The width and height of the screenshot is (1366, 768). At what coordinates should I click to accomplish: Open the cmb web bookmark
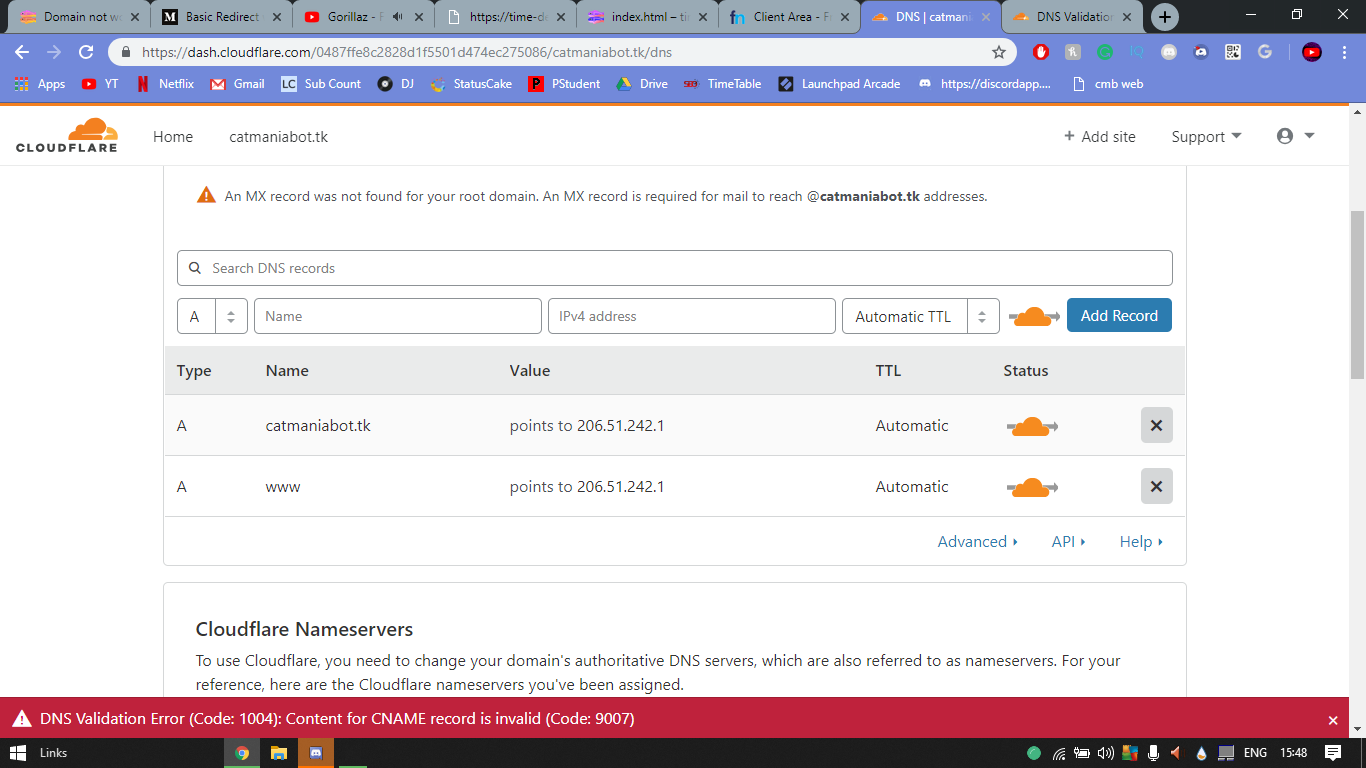point(1107,84)
